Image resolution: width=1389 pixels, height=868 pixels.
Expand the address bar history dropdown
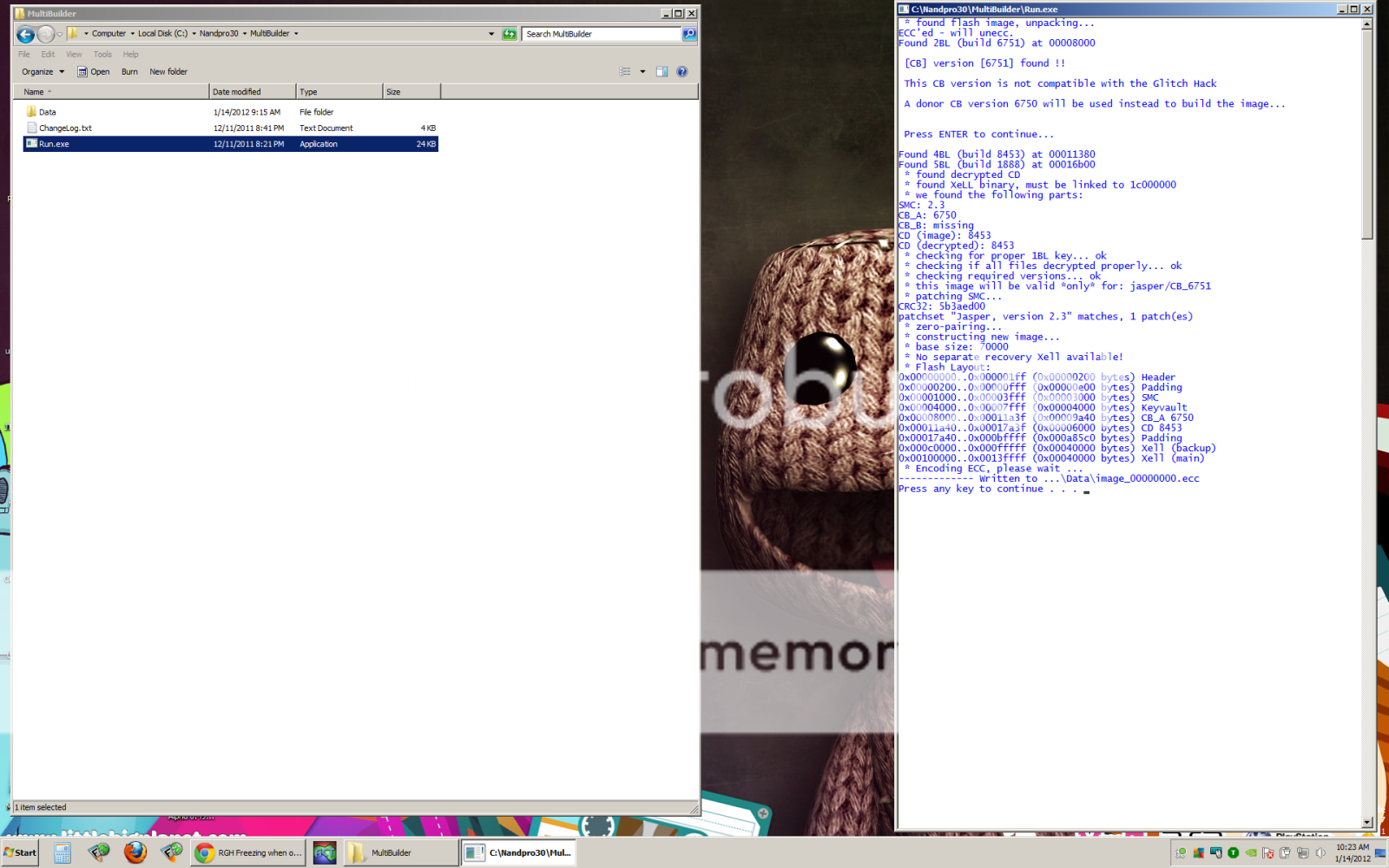[491, 34]
